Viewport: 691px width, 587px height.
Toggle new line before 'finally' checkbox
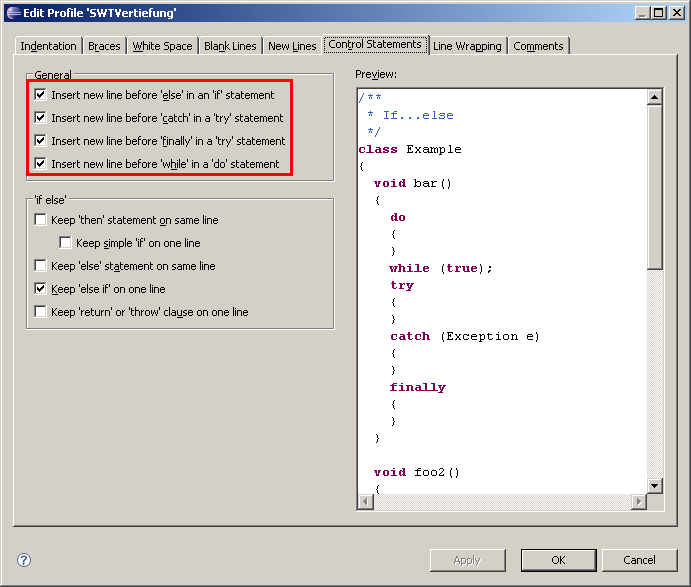[41, 141]
